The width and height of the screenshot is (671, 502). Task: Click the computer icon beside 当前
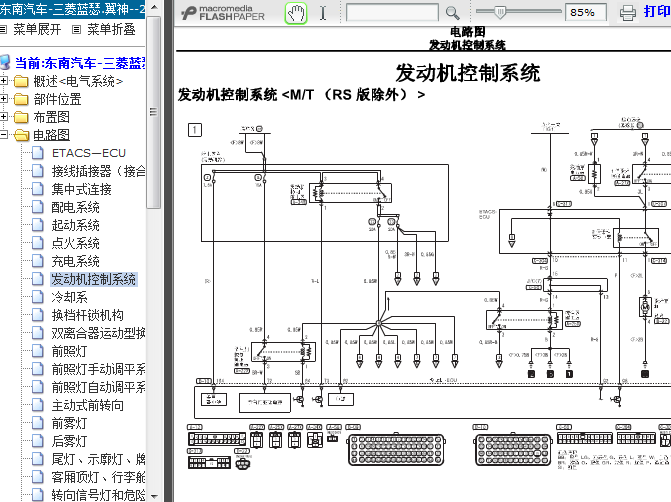tap(5, 62)
